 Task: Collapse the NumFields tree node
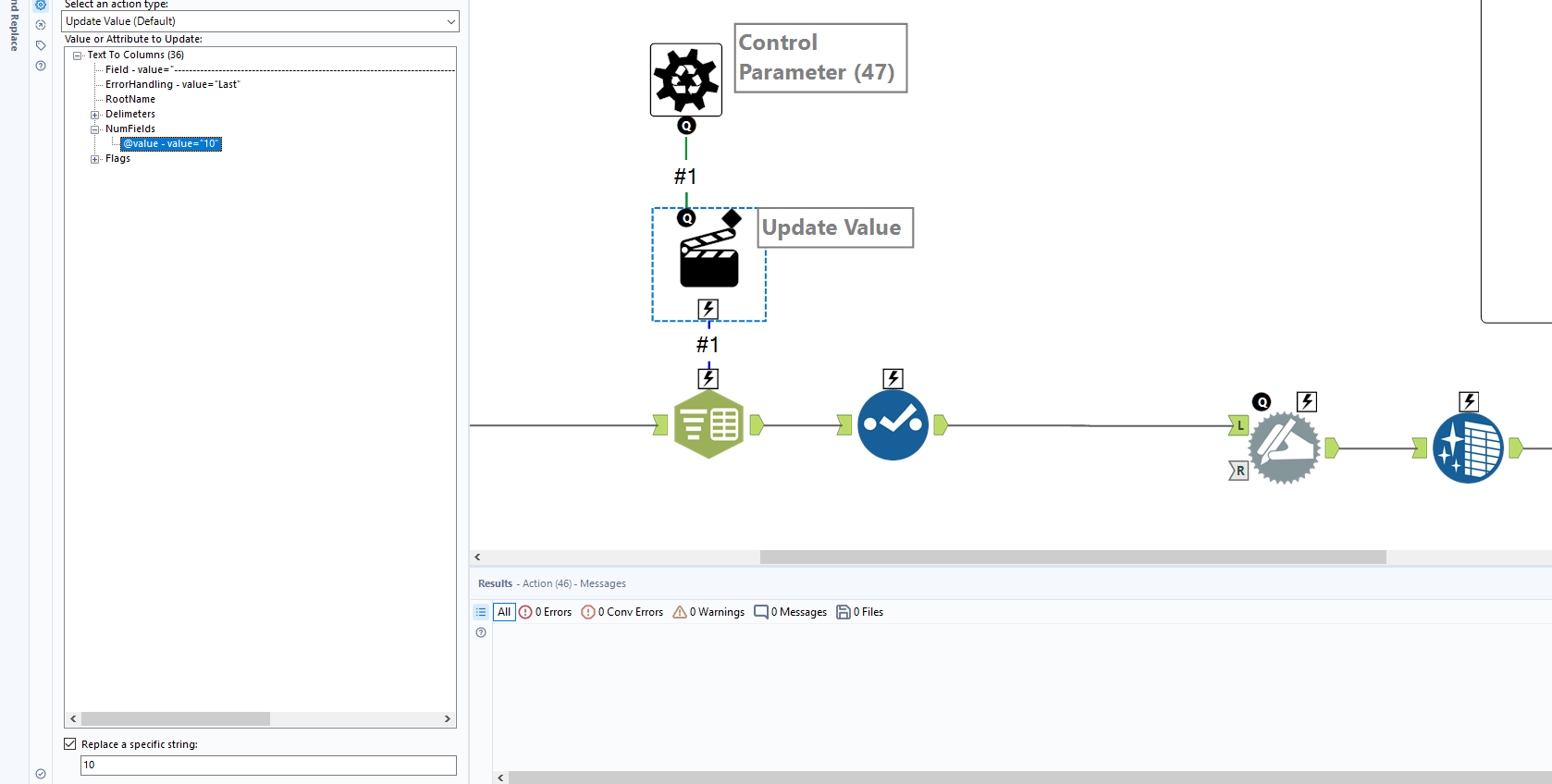[94, 129]
